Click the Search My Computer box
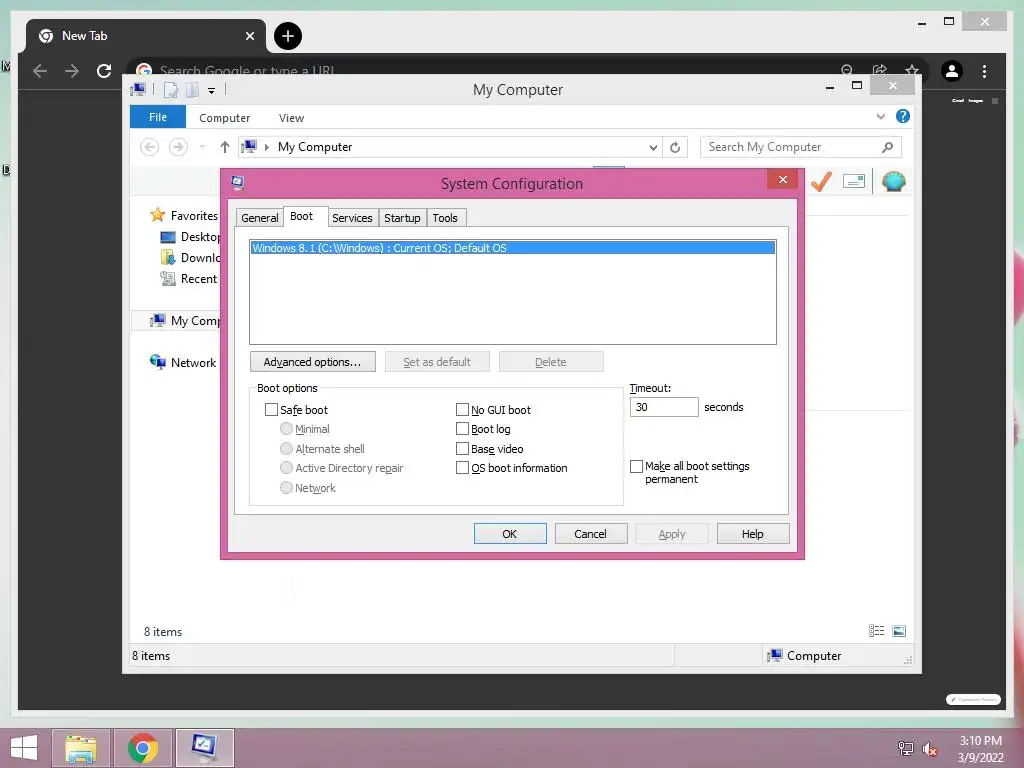This screenshot has height=768, width=1024. [801, 147]
